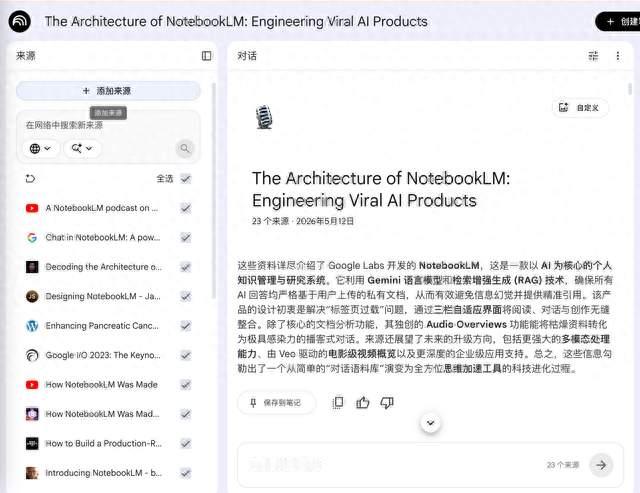Click YouTube icon of 'A NotebookLM podcast on' source
The width and height of the screenshot is (640, 493).
click(x=32, y=208)
